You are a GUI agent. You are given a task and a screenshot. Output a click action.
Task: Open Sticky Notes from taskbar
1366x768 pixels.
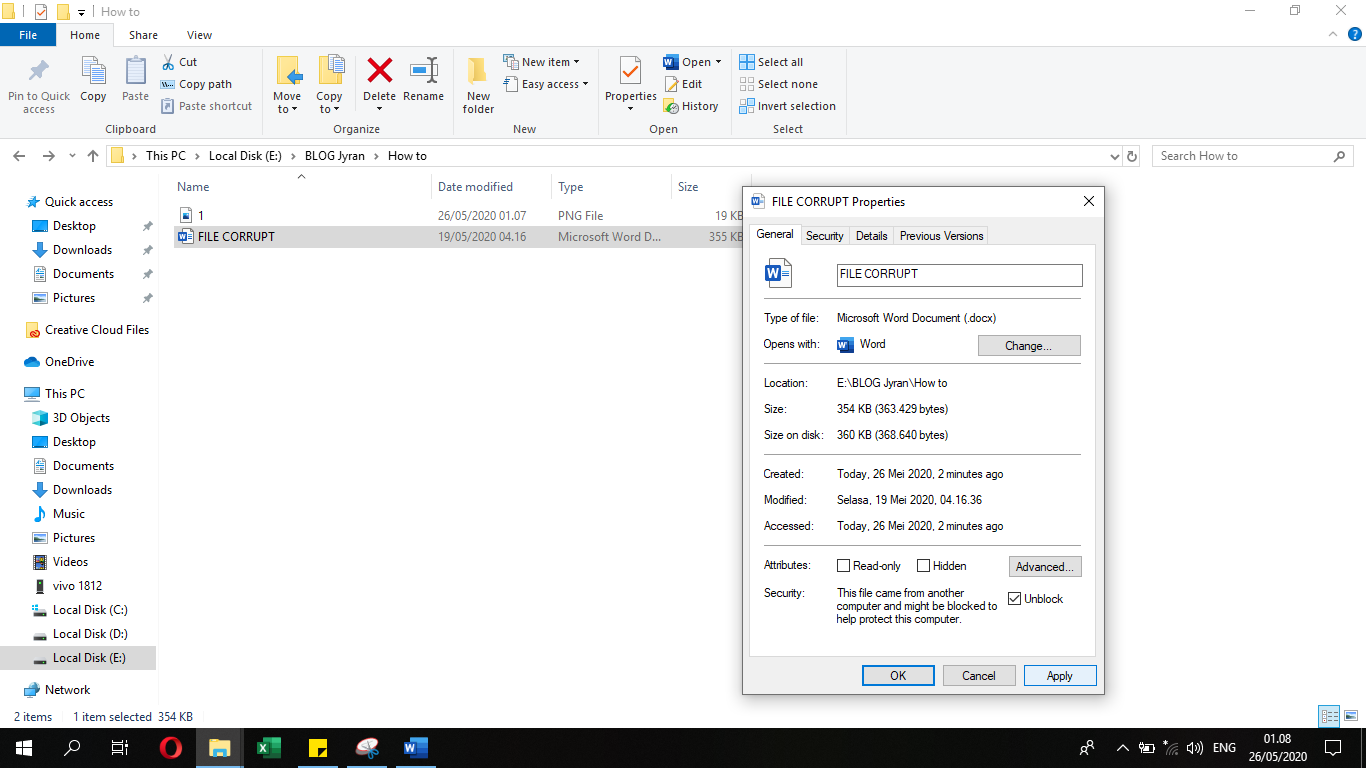click(x=318, y=747)
